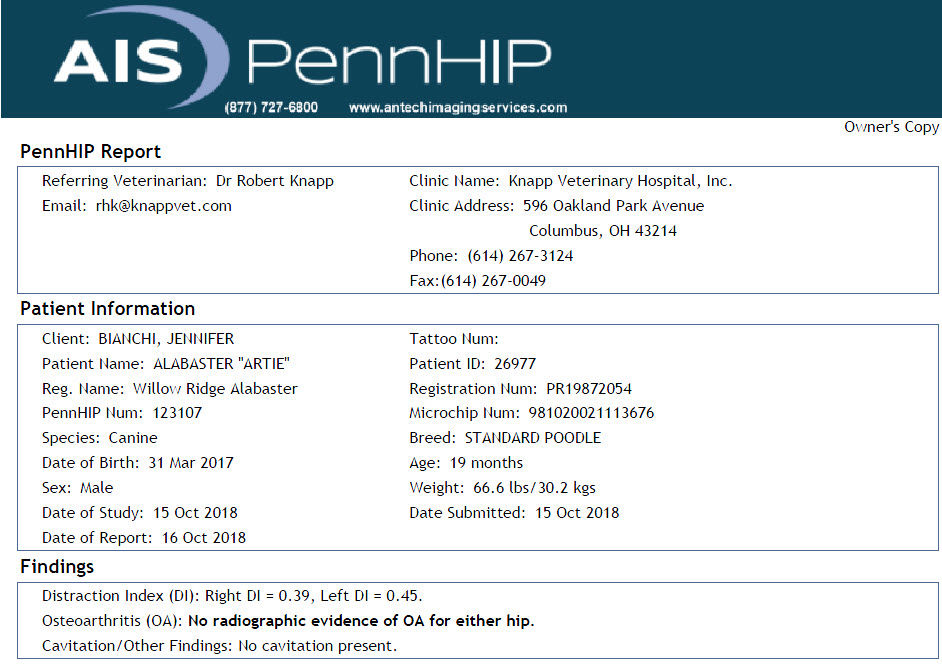942x664 pixels.
Task: Select the PennHIP Report heading
Action: pyautogui.click(x=90, y=151)
